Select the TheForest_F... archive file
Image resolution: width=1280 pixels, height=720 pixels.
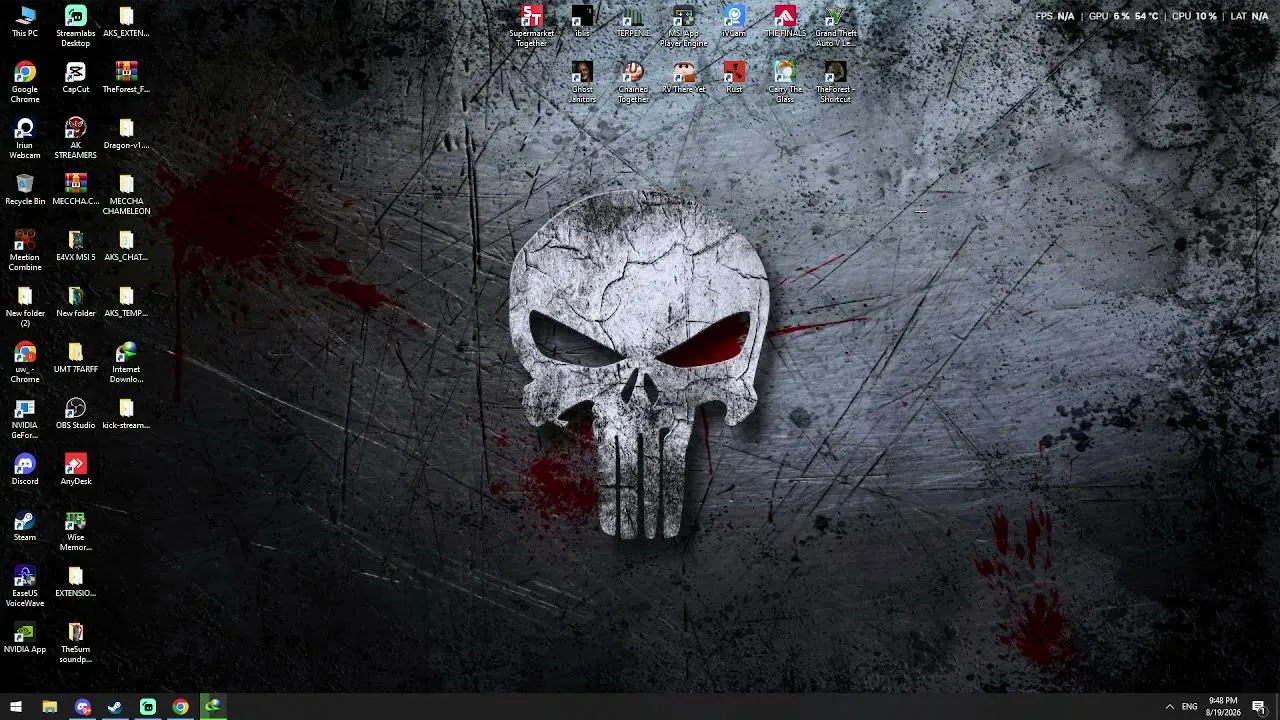[x=126, y=78]
